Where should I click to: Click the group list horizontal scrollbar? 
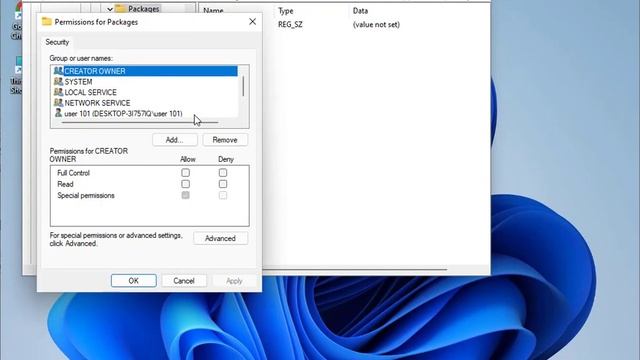pos(140,122)
